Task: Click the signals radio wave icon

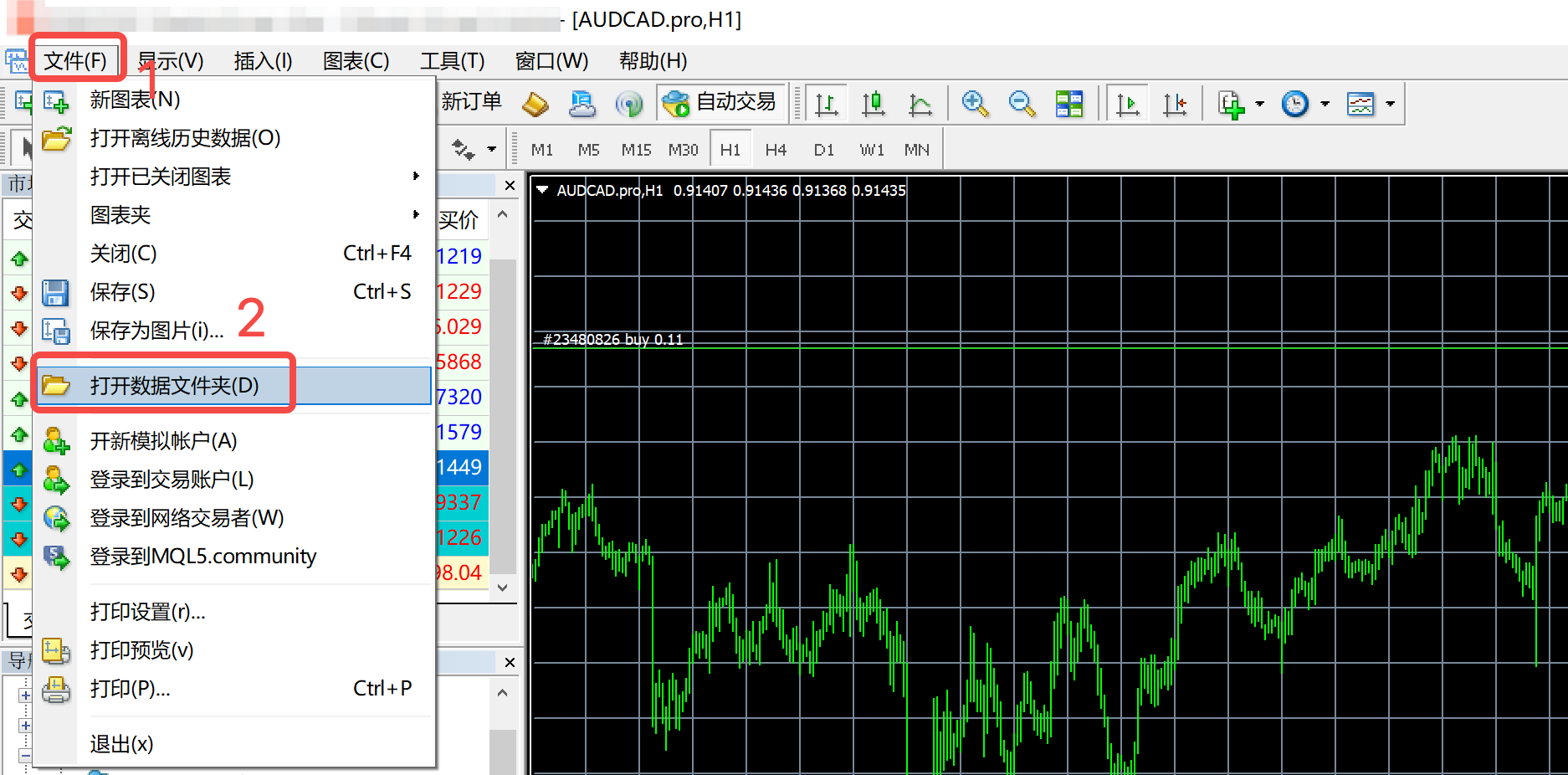Action: pyautogui.click(x=628, y=104)
